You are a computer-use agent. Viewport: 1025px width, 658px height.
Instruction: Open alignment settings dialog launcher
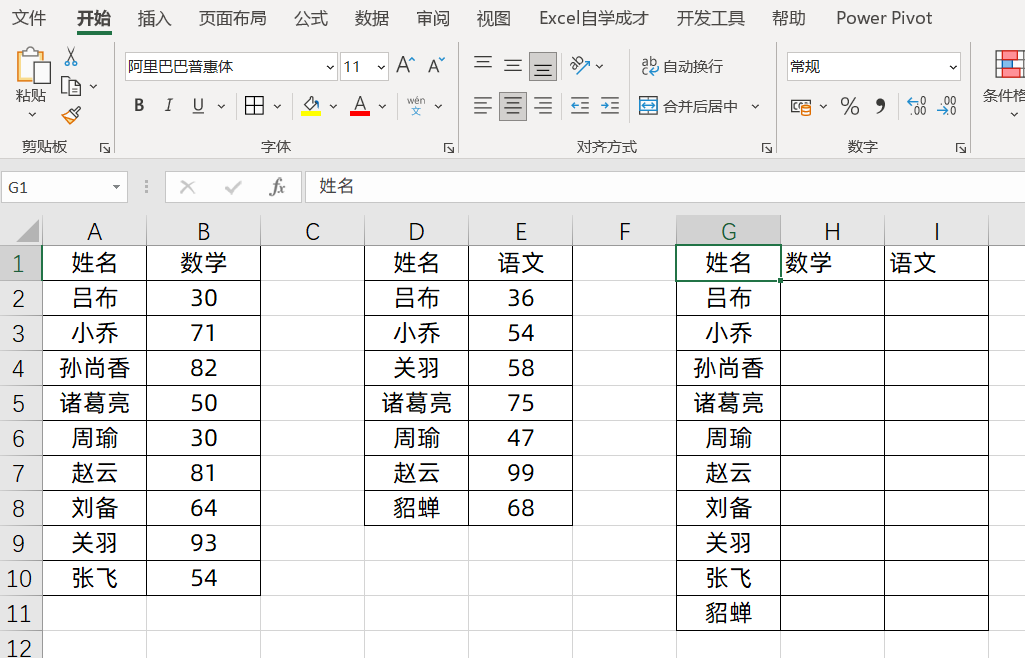pyautogui.click(x=767, y=148)
